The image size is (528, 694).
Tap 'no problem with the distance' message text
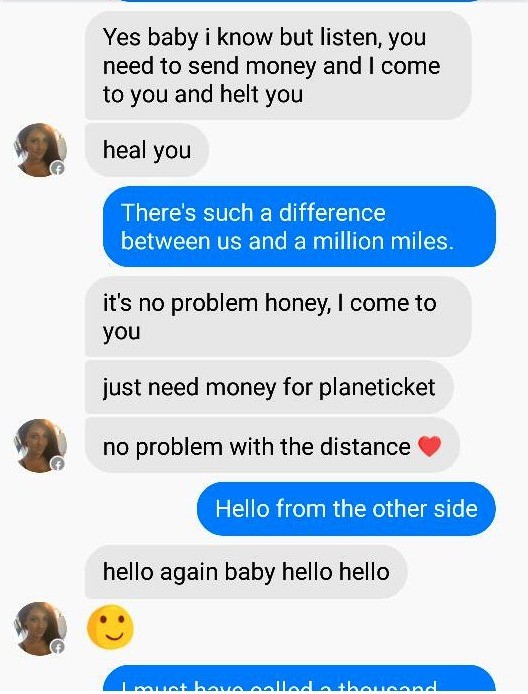[x=257, y=447]
